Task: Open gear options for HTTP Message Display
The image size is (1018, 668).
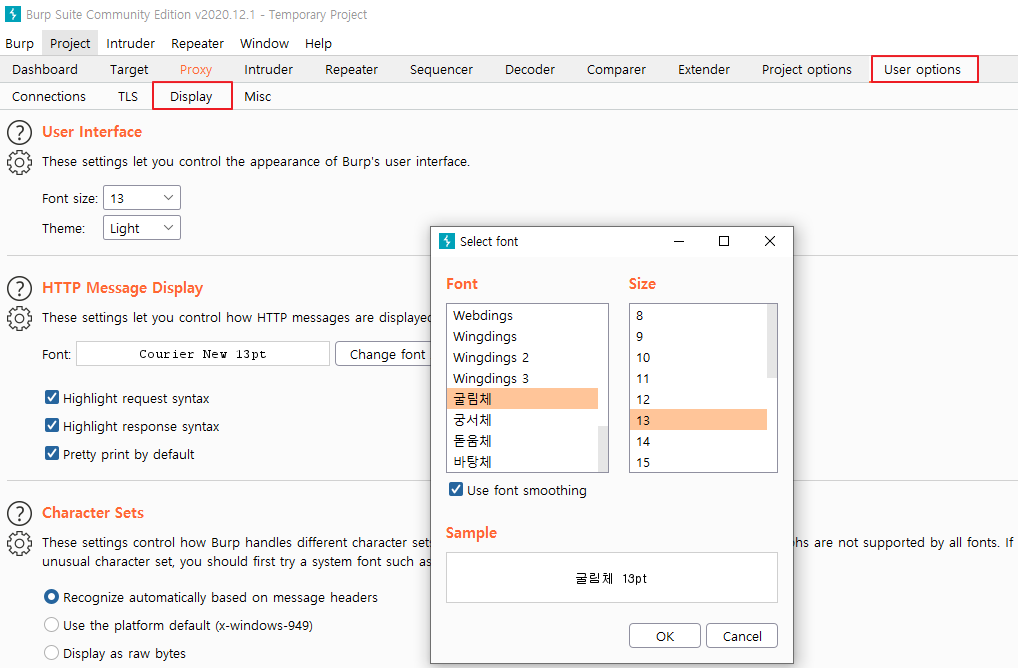Action: tap(19, 318)
